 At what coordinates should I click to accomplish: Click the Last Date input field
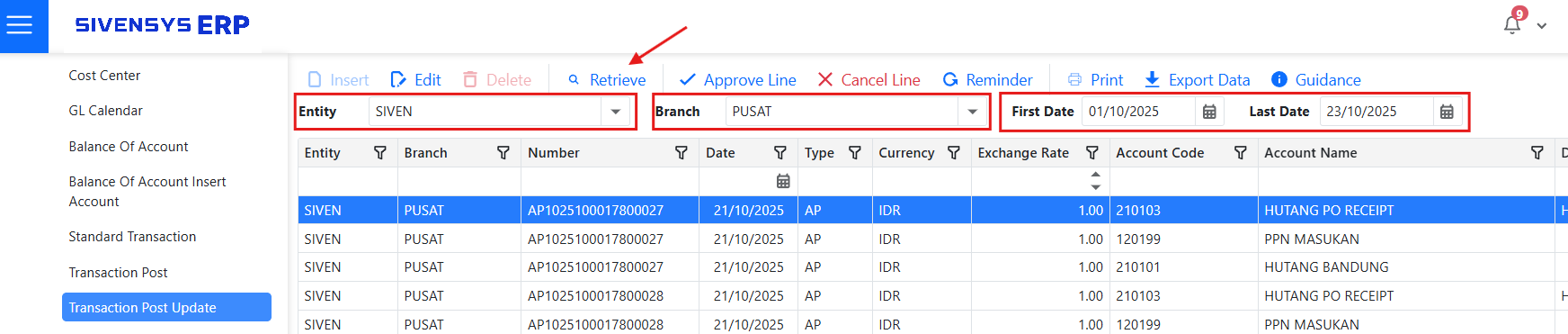point(1376,112)
